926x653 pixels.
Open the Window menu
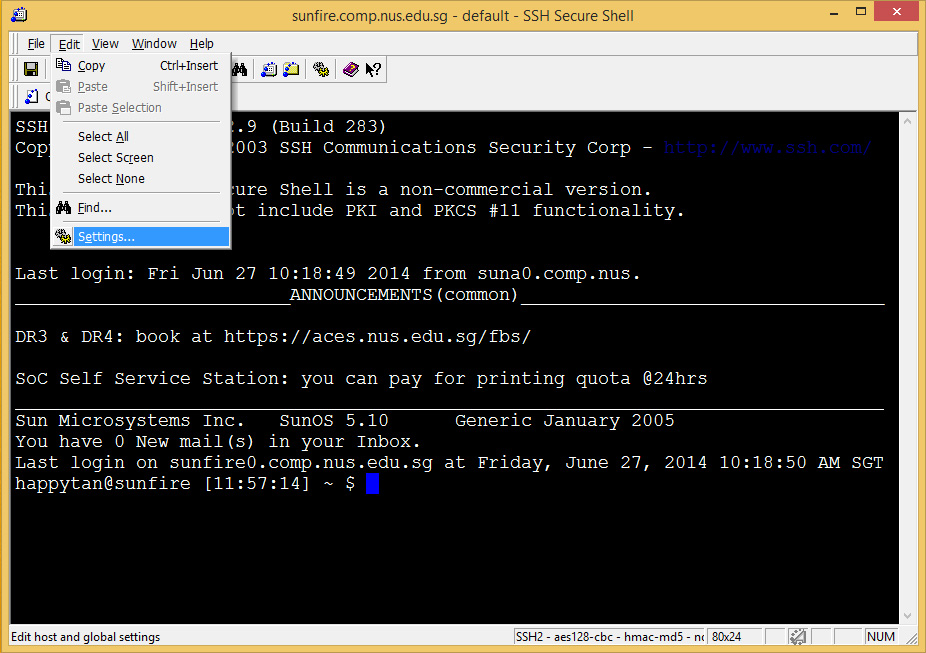[154, 44]
